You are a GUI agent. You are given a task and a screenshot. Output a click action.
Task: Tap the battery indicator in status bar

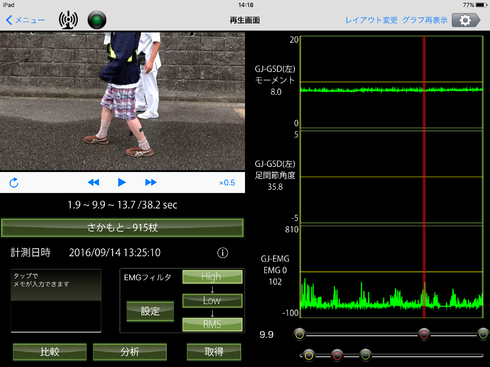click(482, 5)
